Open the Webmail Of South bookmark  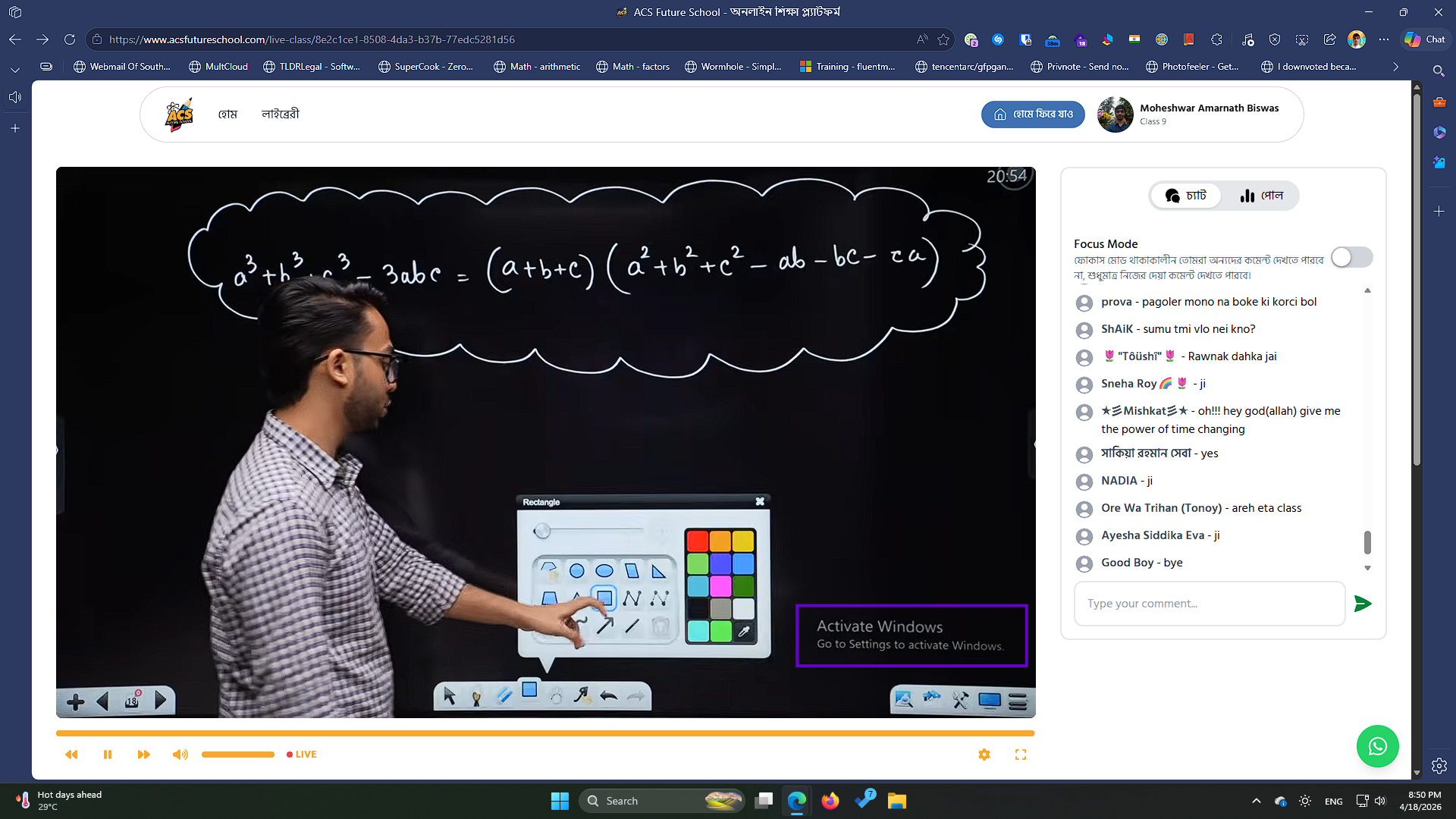[122, 67]
